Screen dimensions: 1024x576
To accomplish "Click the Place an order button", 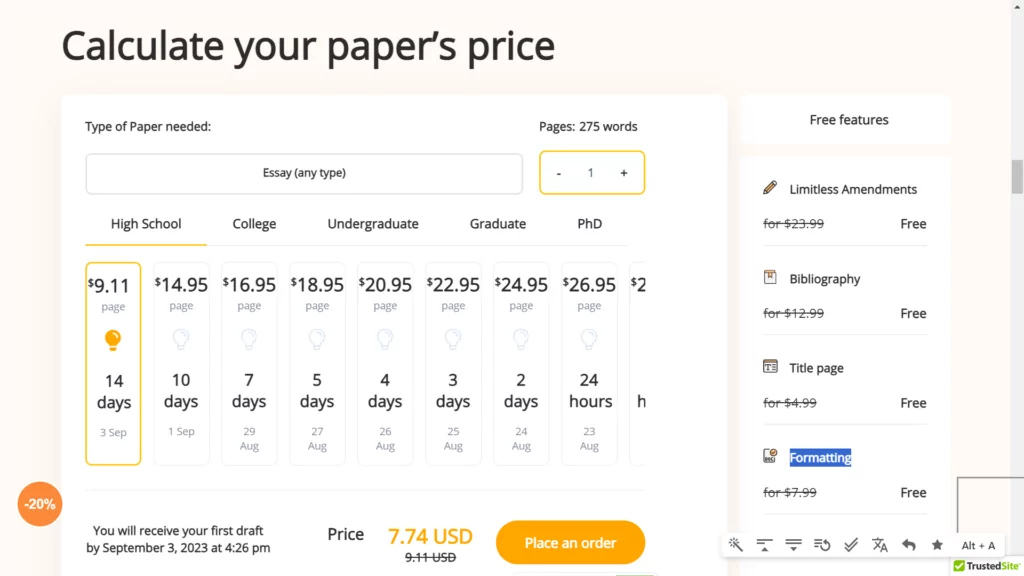I will tap(570, 543).
